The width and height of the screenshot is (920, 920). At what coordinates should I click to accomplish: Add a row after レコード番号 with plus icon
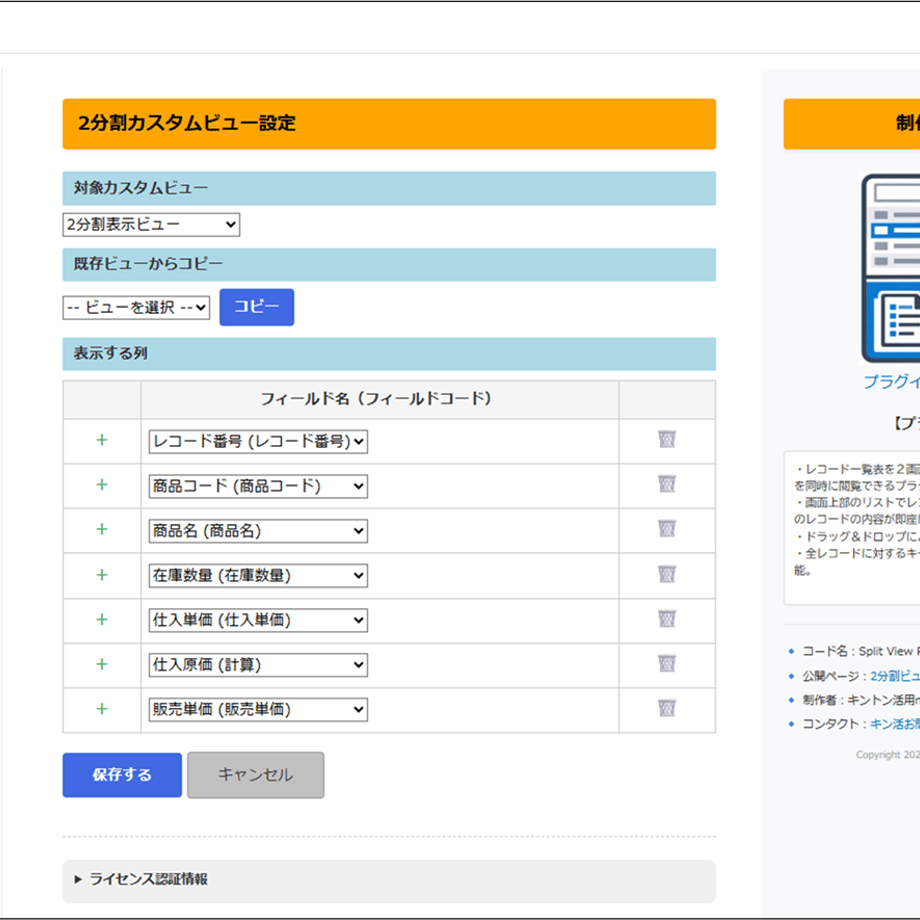(x=102, y=440)
